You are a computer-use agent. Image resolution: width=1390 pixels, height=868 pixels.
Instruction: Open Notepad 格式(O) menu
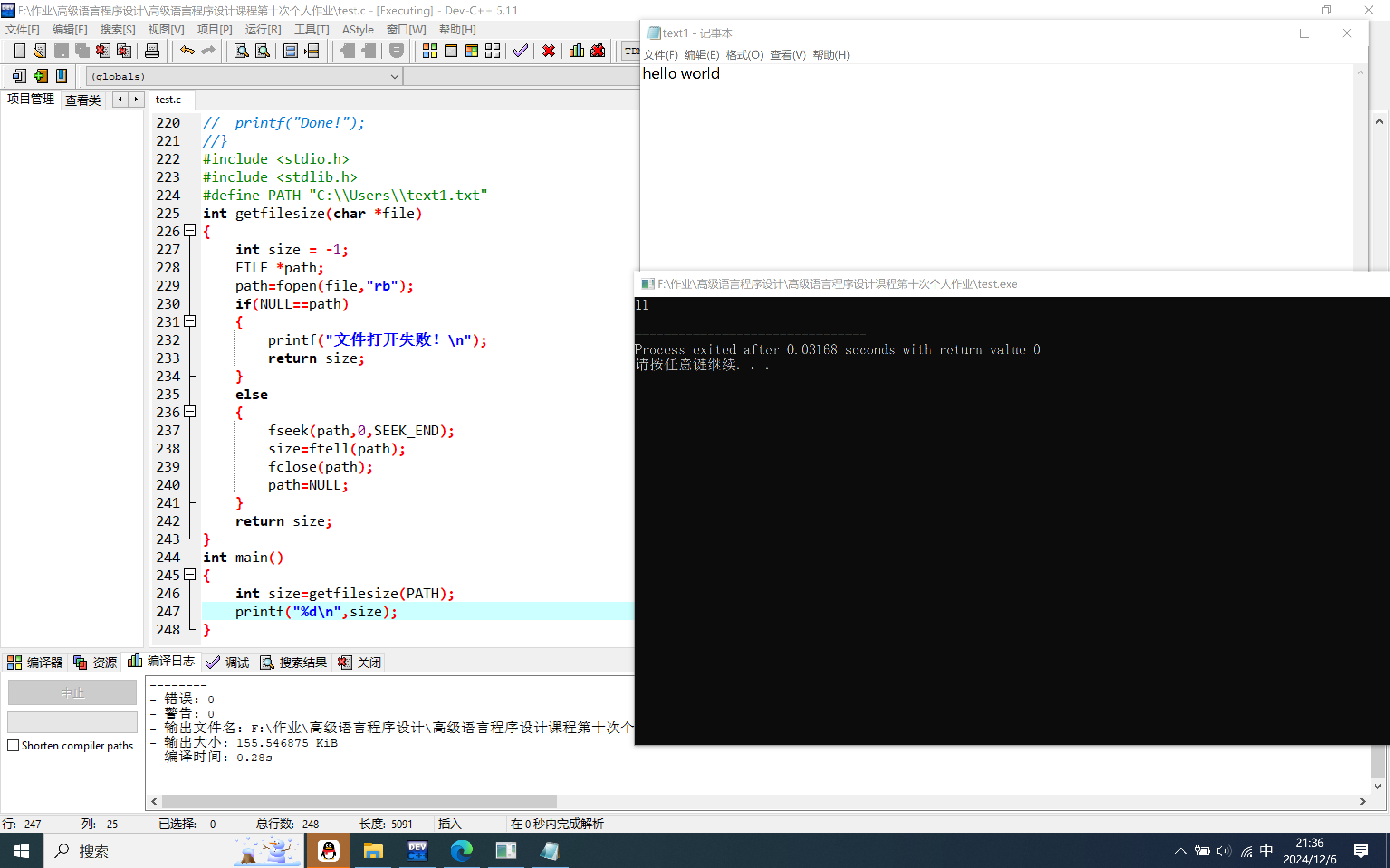744,55
